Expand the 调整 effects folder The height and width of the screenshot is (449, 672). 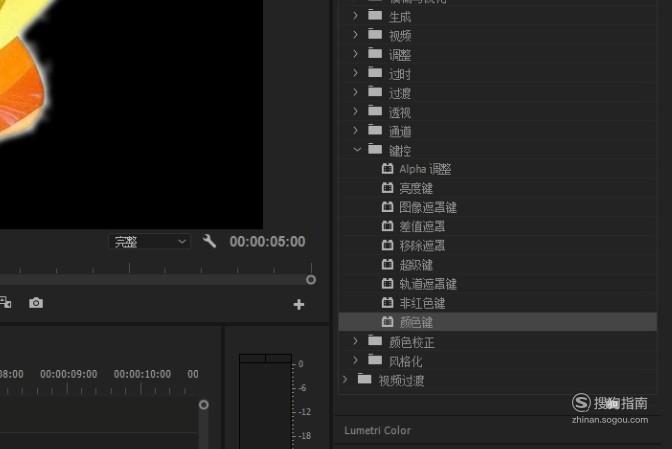click(x=355, y=54)
